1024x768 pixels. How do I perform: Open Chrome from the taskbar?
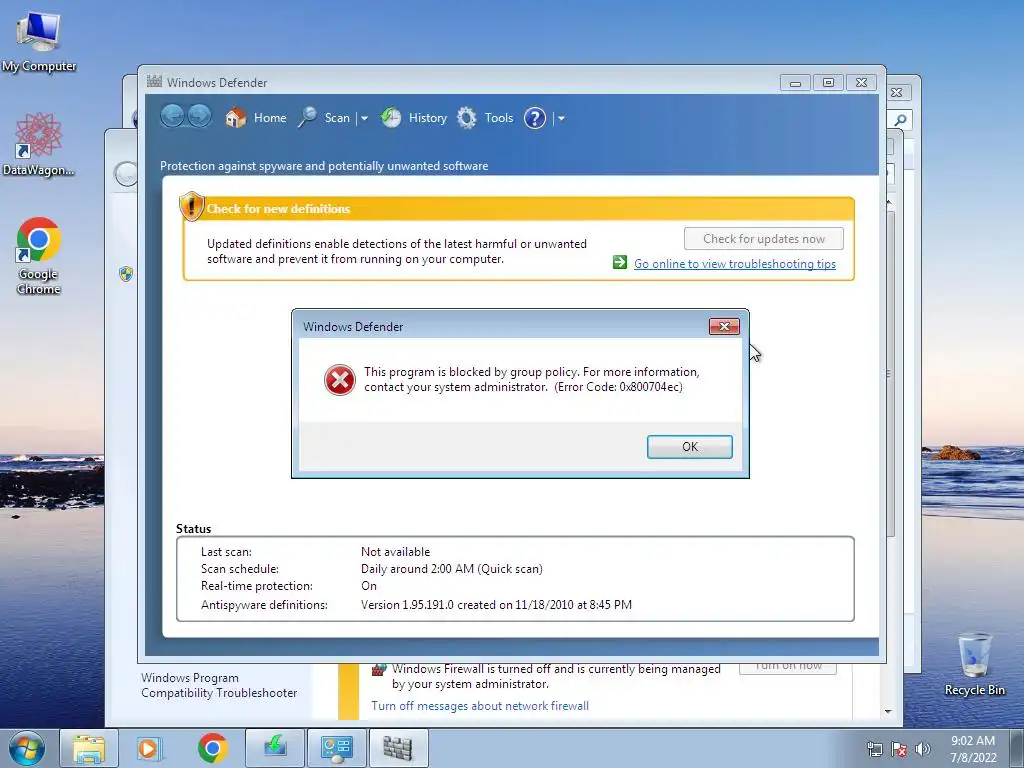pos(212,748)
